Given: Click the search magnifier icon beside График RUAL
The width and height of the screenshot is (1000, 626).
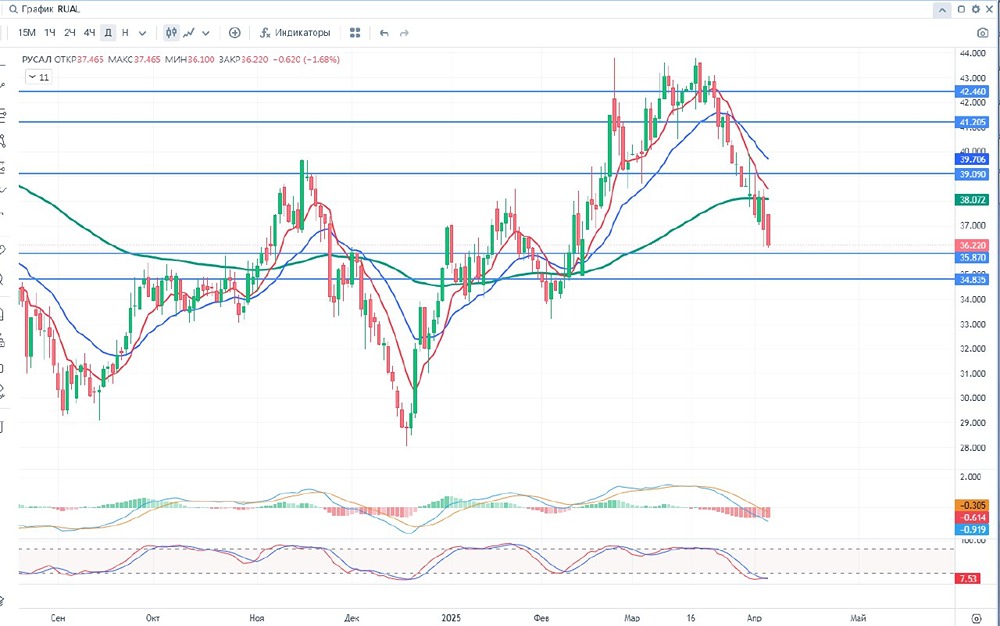Looking at the screenshot, I should click(x=12, y=10).
